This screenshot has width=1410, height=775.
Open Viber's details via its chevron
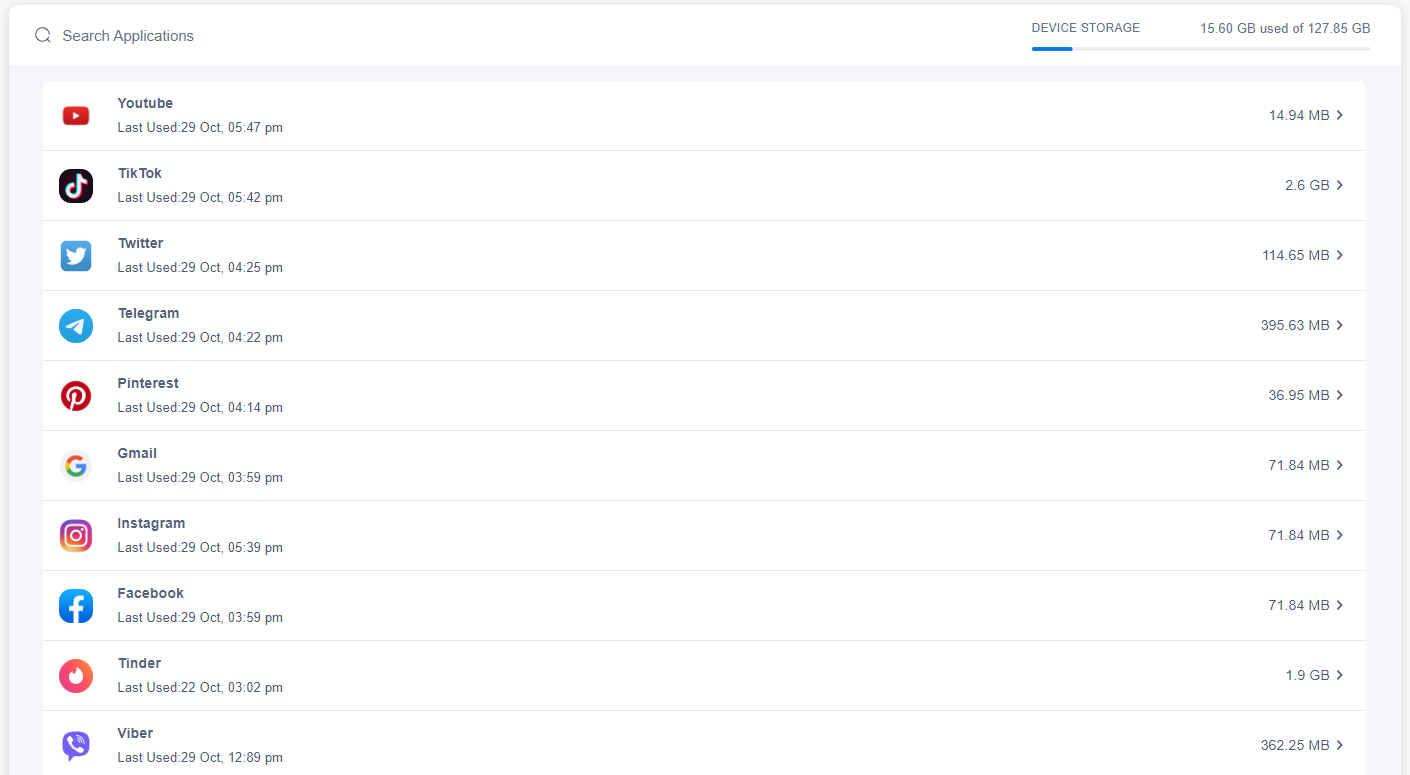[x=1340, y=745]
